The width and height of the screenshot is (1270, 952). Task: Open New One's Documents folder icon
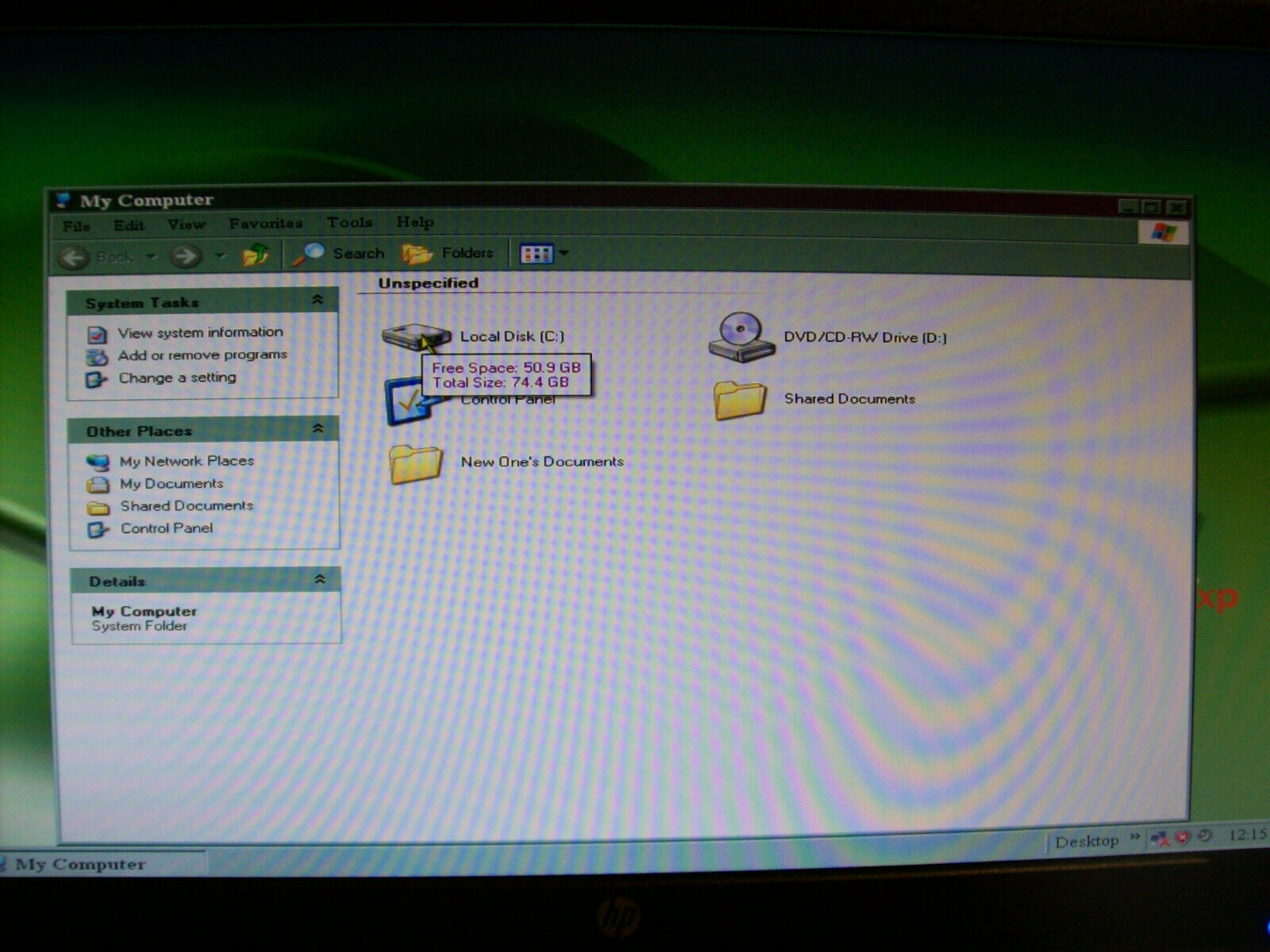point(415,463)
